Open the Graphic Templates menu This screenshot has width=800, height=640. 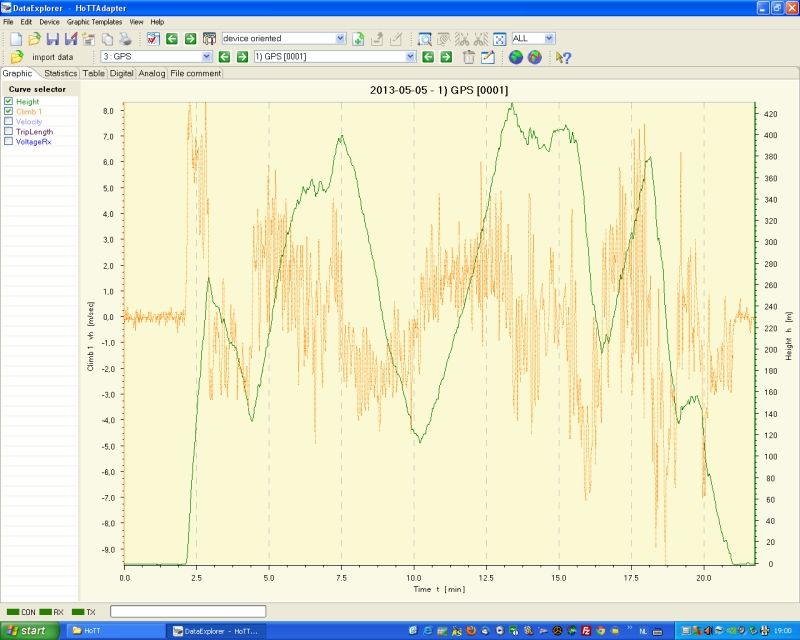click(x=94, y=22)
